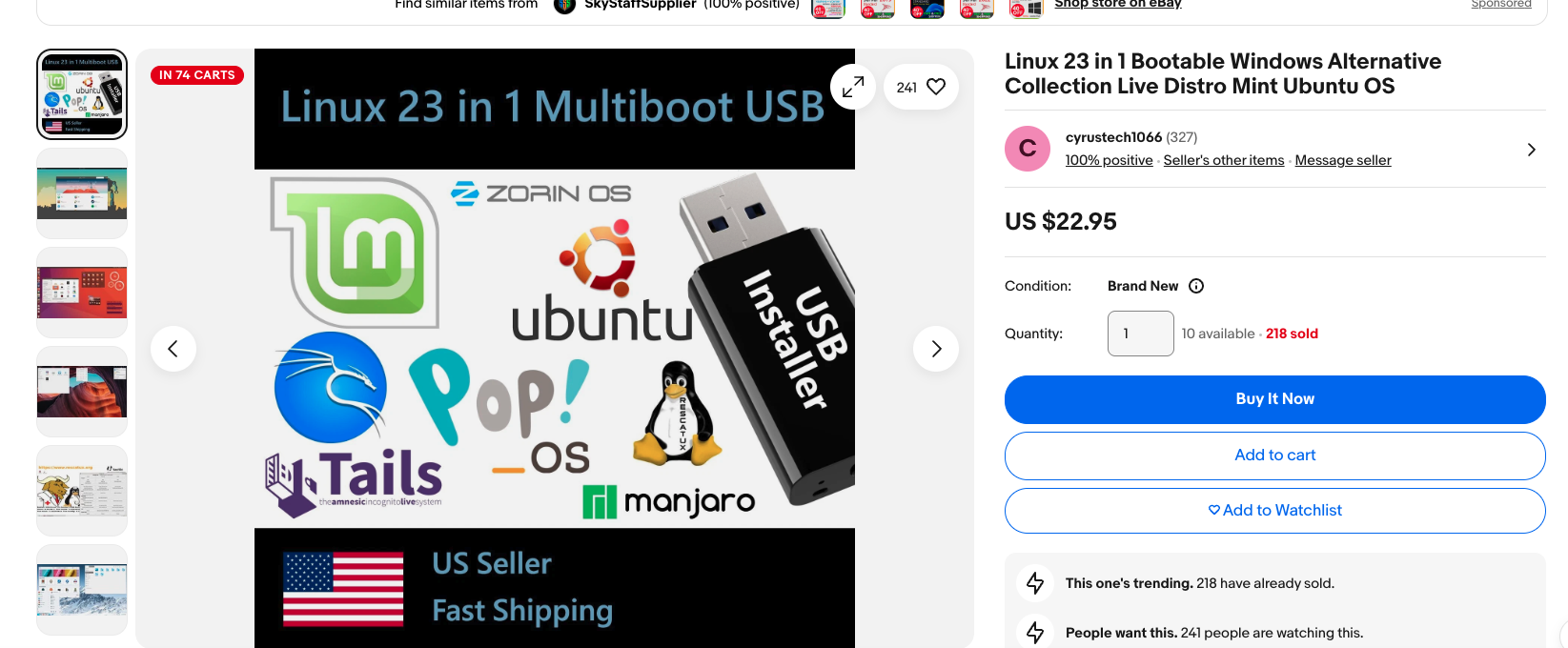The height and width of the screenshot is (648, 1568).
Task: Click Add to cart
Action: click(x=1275, y=456)
